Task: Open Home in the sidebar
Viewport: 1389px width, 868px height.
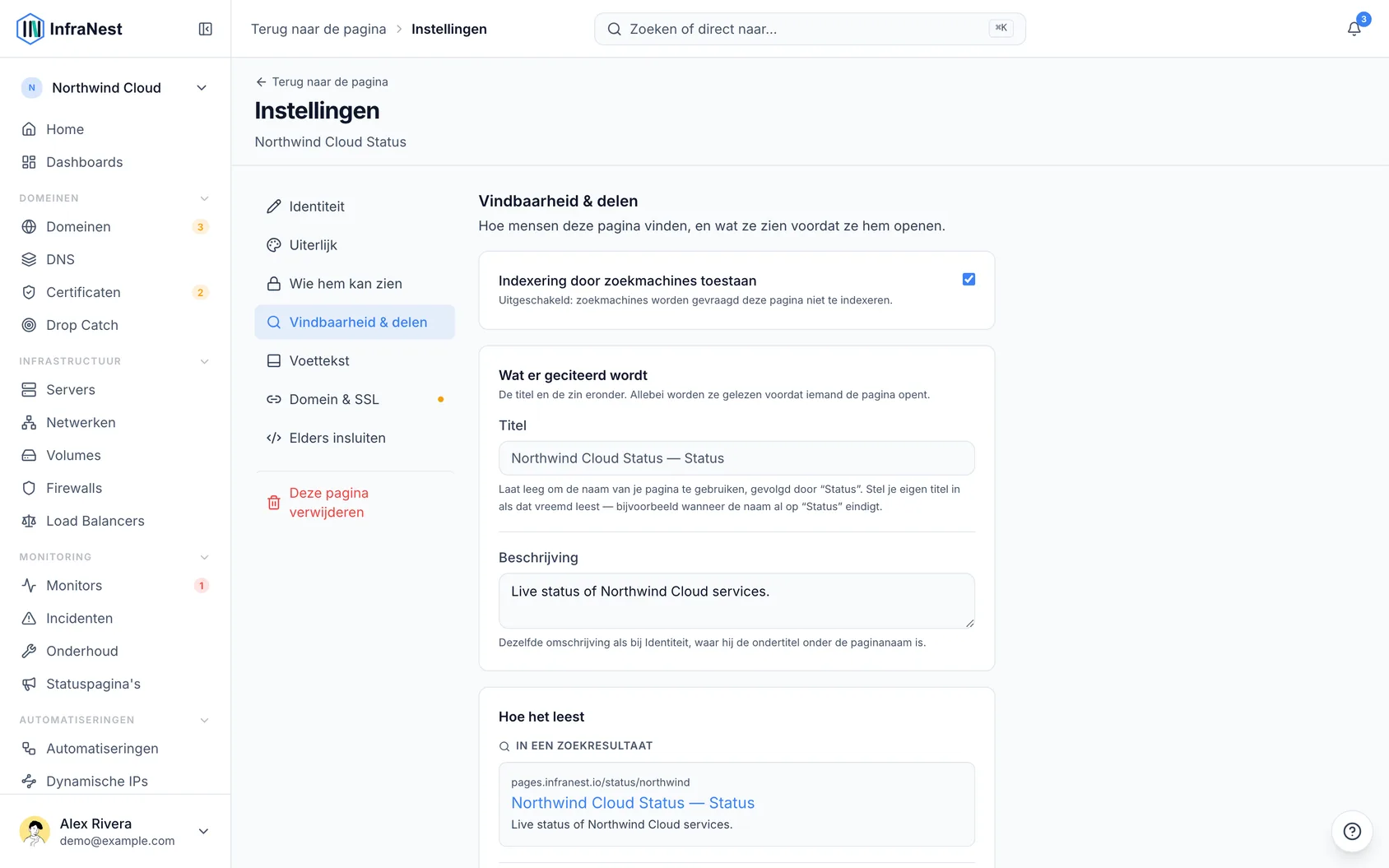Action: pyautogui.click(x=114, y=129)
